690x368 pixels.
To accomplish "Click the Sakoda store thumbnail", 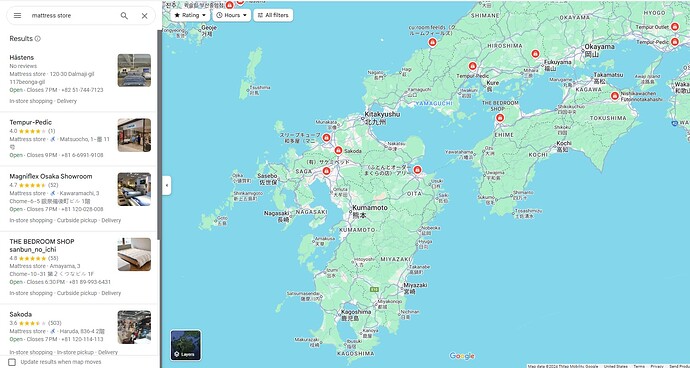I will [x=134, y=327].
